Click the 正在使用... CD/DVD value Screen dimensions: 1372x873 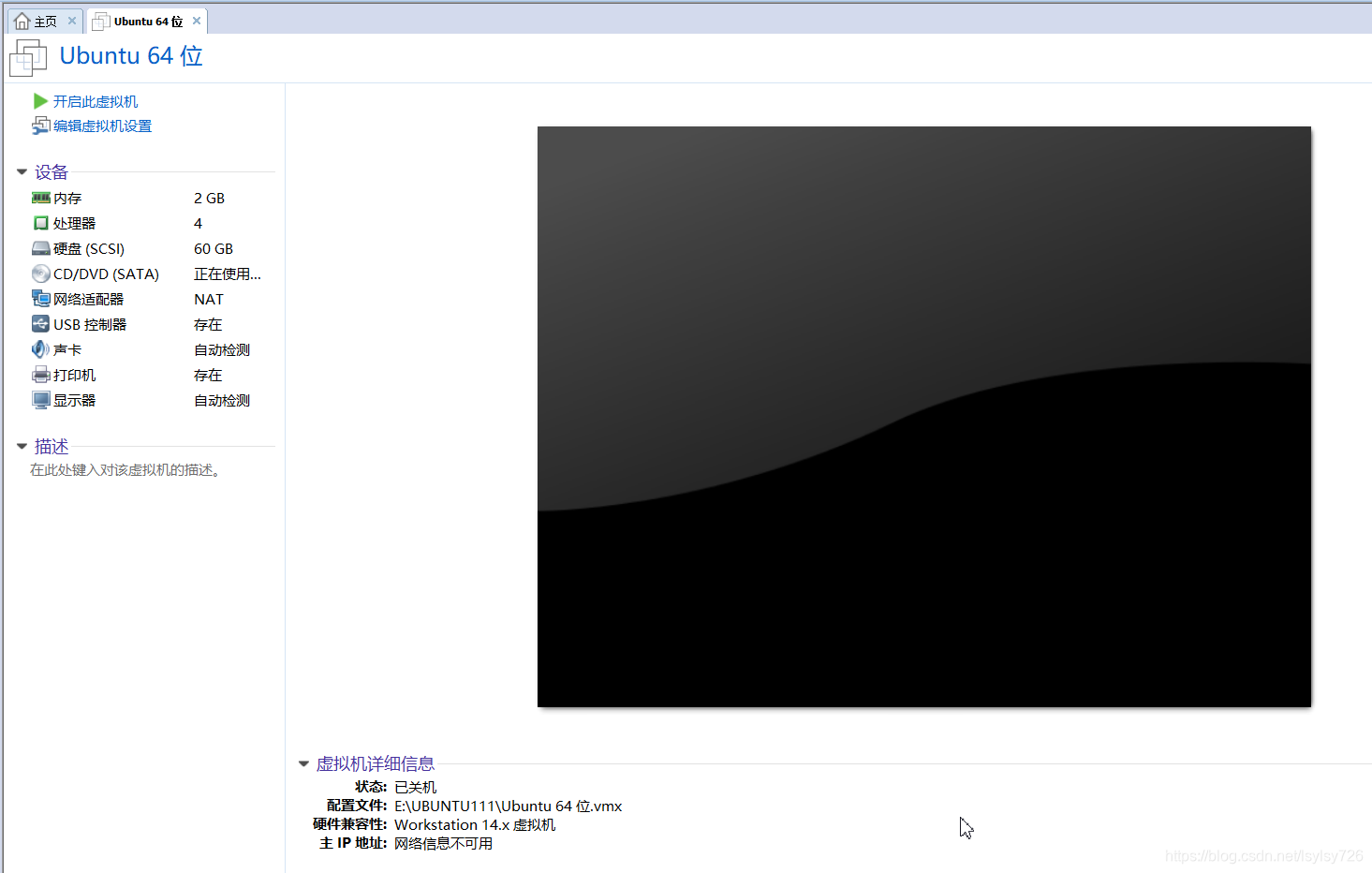tap(228, 274)
